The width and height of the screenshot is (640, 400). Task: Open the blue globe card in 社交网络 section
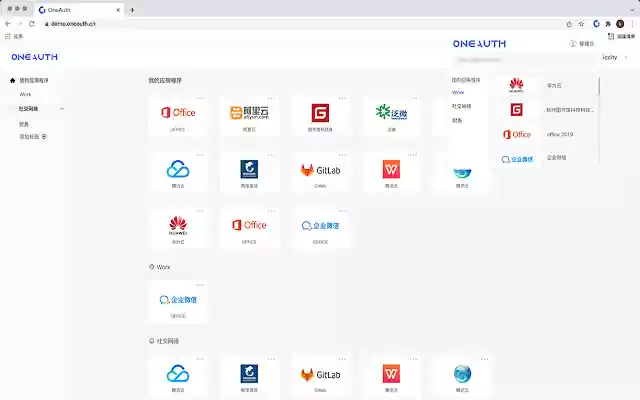[462, 377]
